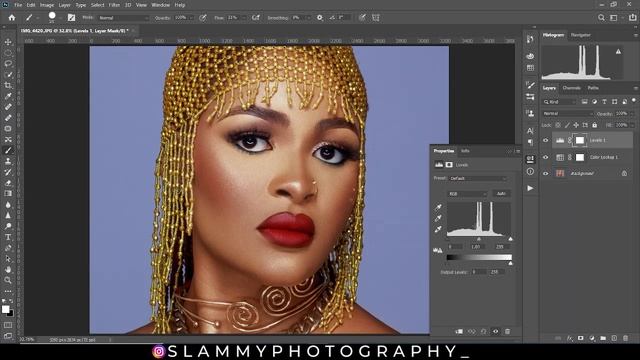Hide the Color Lookup 1 layer

(546, 157)
